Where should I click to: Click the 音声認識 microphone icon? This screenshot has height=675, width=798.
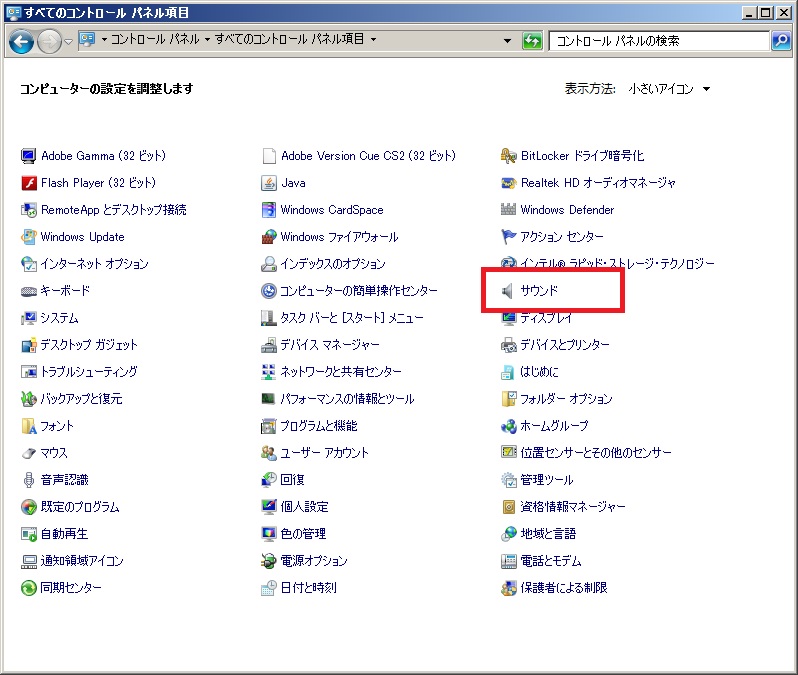pyautogui.click(x=28, y=480)
